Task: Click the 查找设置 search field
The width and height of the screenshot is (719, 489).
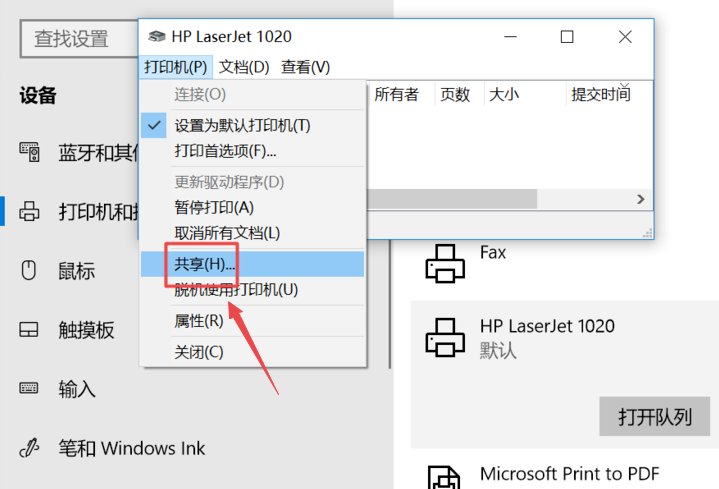Action: [x=79, y=39]
